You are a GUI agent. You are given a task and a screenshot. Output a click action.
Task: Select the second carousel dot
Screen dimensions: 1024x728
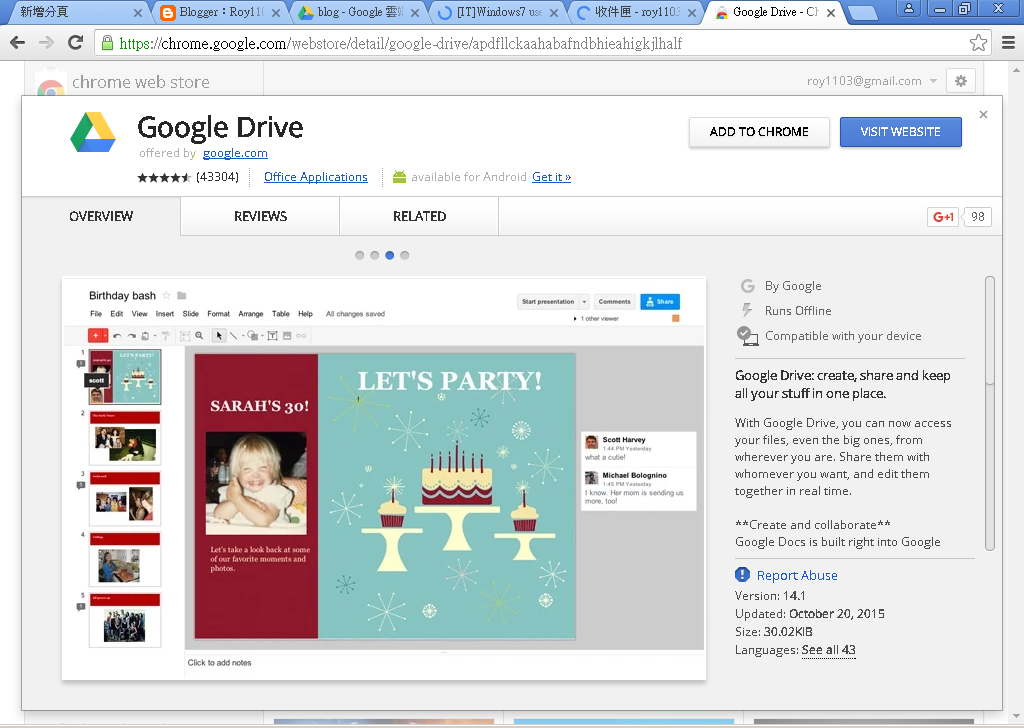pyautogui.click(x=374, y=255)
